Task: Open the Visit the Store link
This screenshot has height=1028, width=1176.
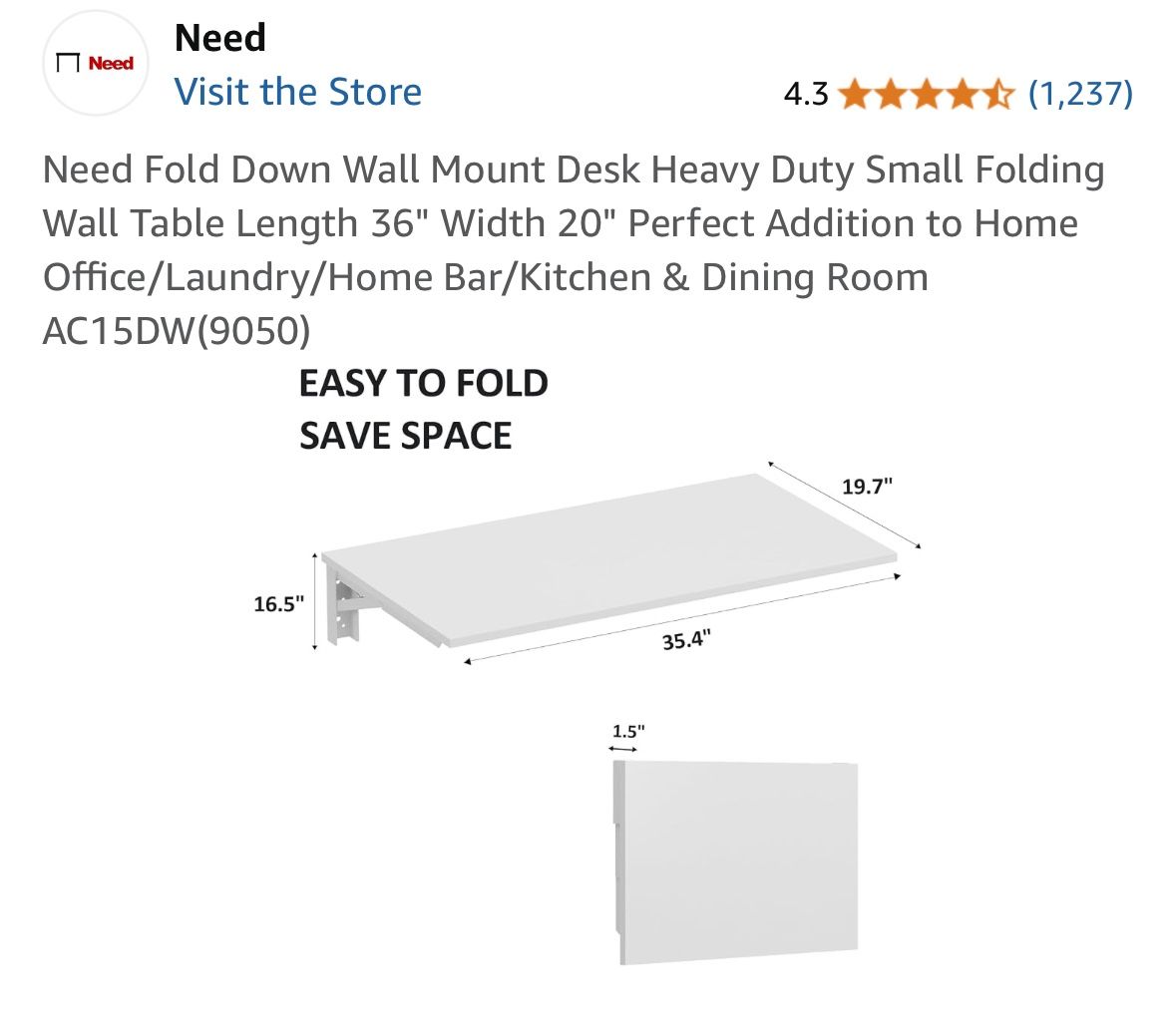Action: pyautogui.click(x=297, y=92)
